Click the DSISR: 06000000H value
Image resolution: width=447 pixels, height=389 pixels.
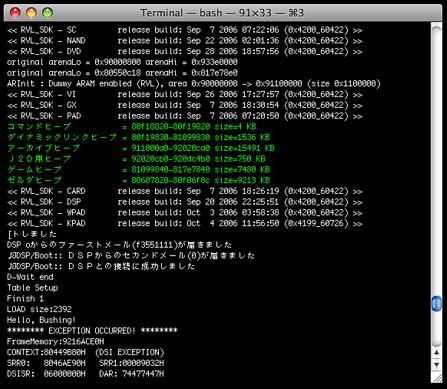pos(46,374)
